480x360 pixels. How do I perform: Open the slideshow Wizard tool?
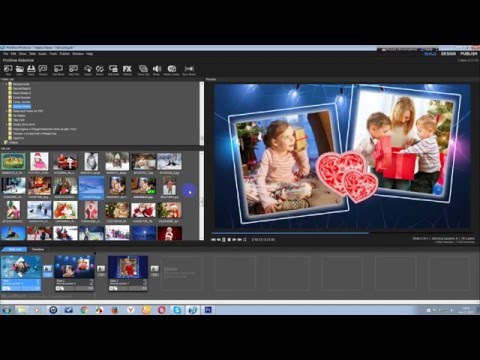(43, 70)
